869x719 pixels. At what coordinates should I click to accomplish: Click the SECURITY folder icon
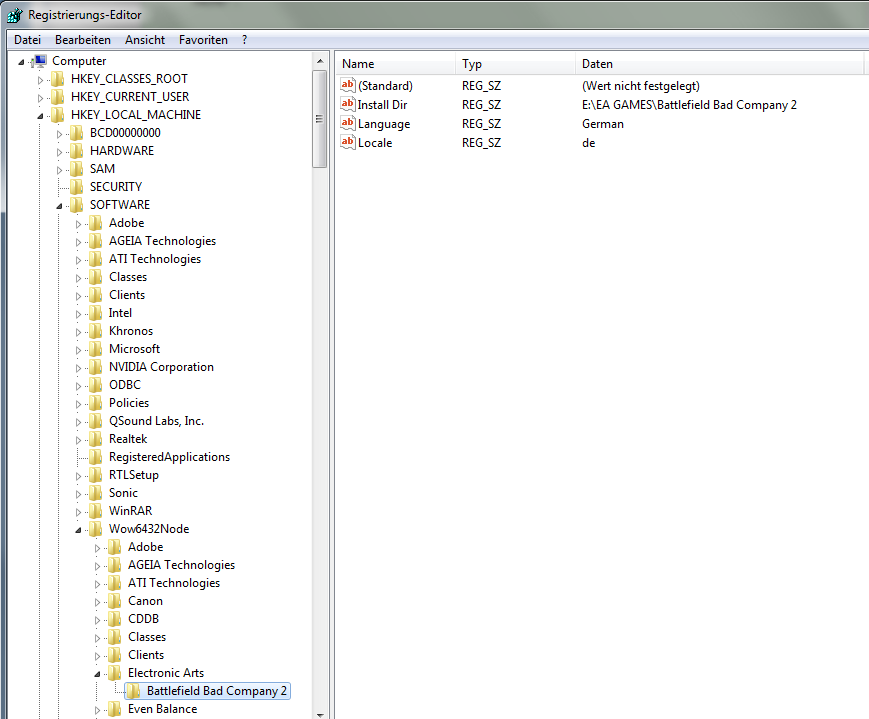[76, 187]
